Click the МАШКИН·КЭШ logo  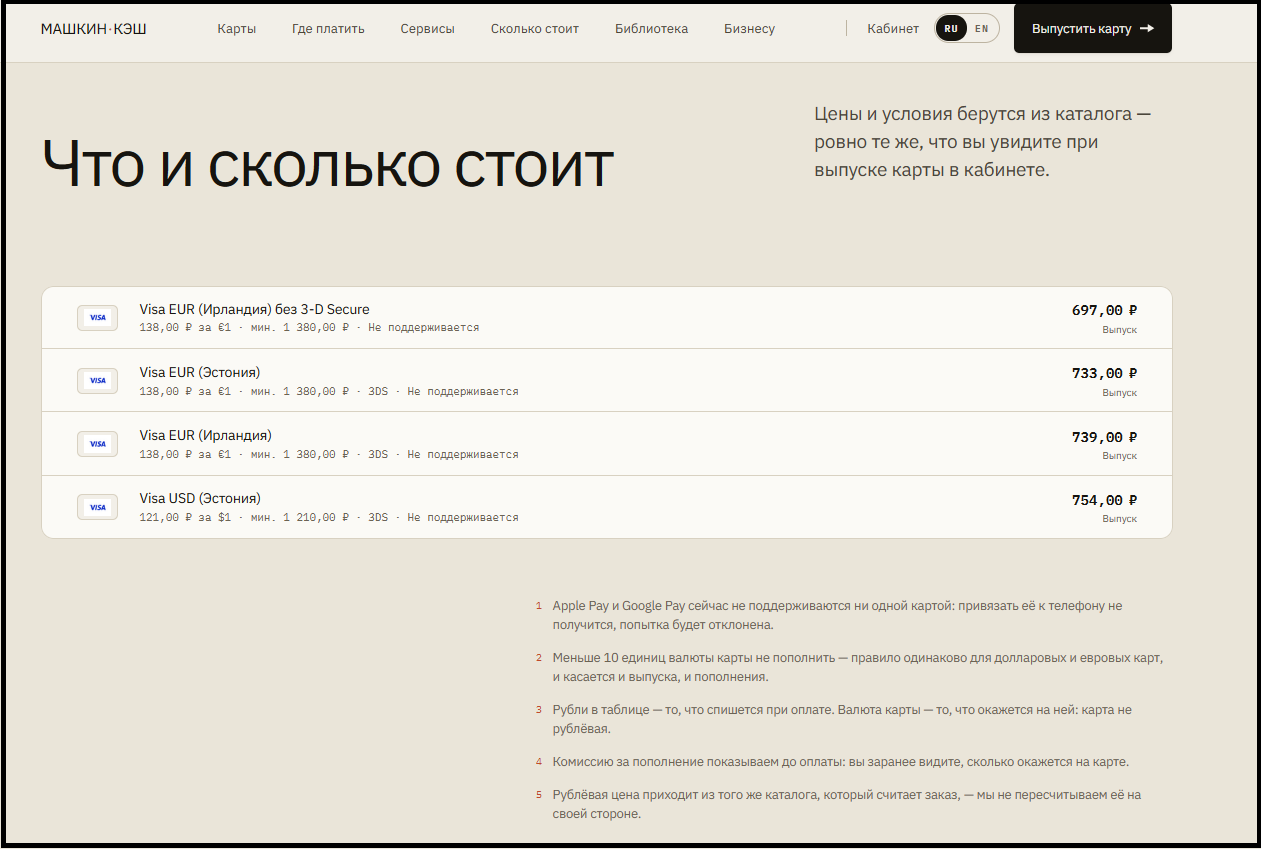tap(94, 29)
